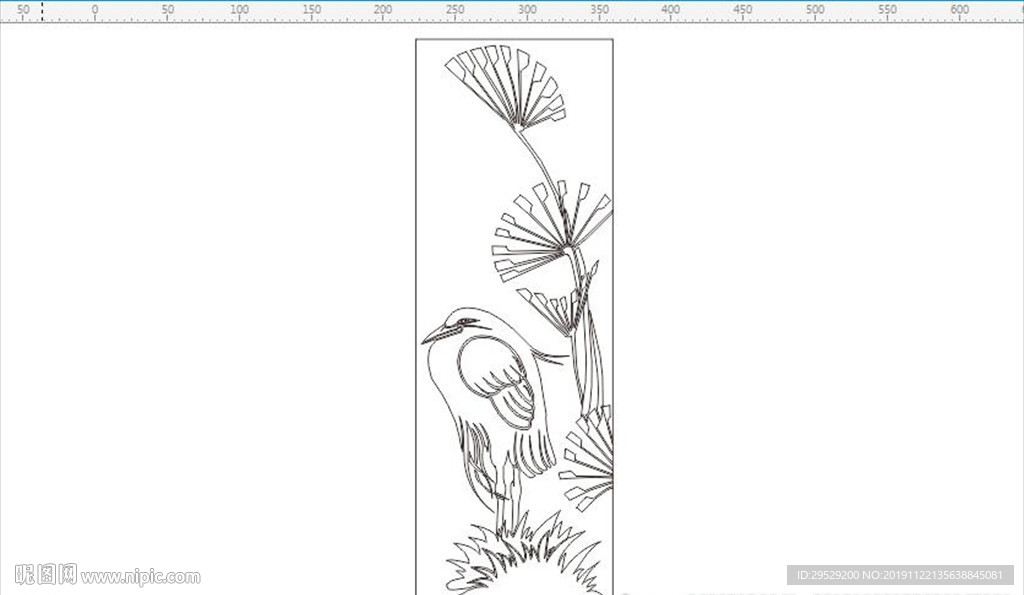This screenshot has width=1024, height=595.
Task: Select the grass tuft at the bottom
Action: click(524, 554)
